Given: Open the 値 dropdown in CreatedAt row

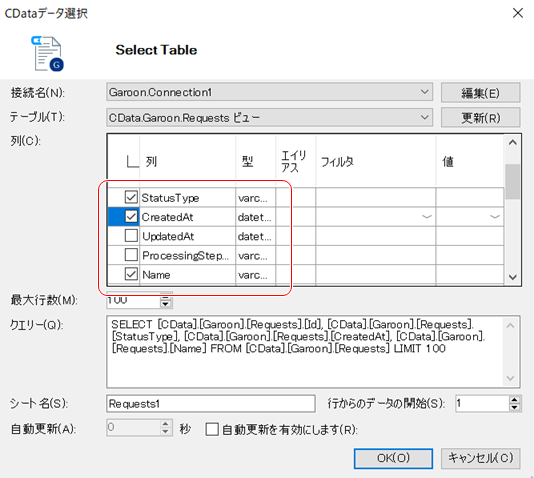Looking at the screenshot, I should (x=495, y=217).
